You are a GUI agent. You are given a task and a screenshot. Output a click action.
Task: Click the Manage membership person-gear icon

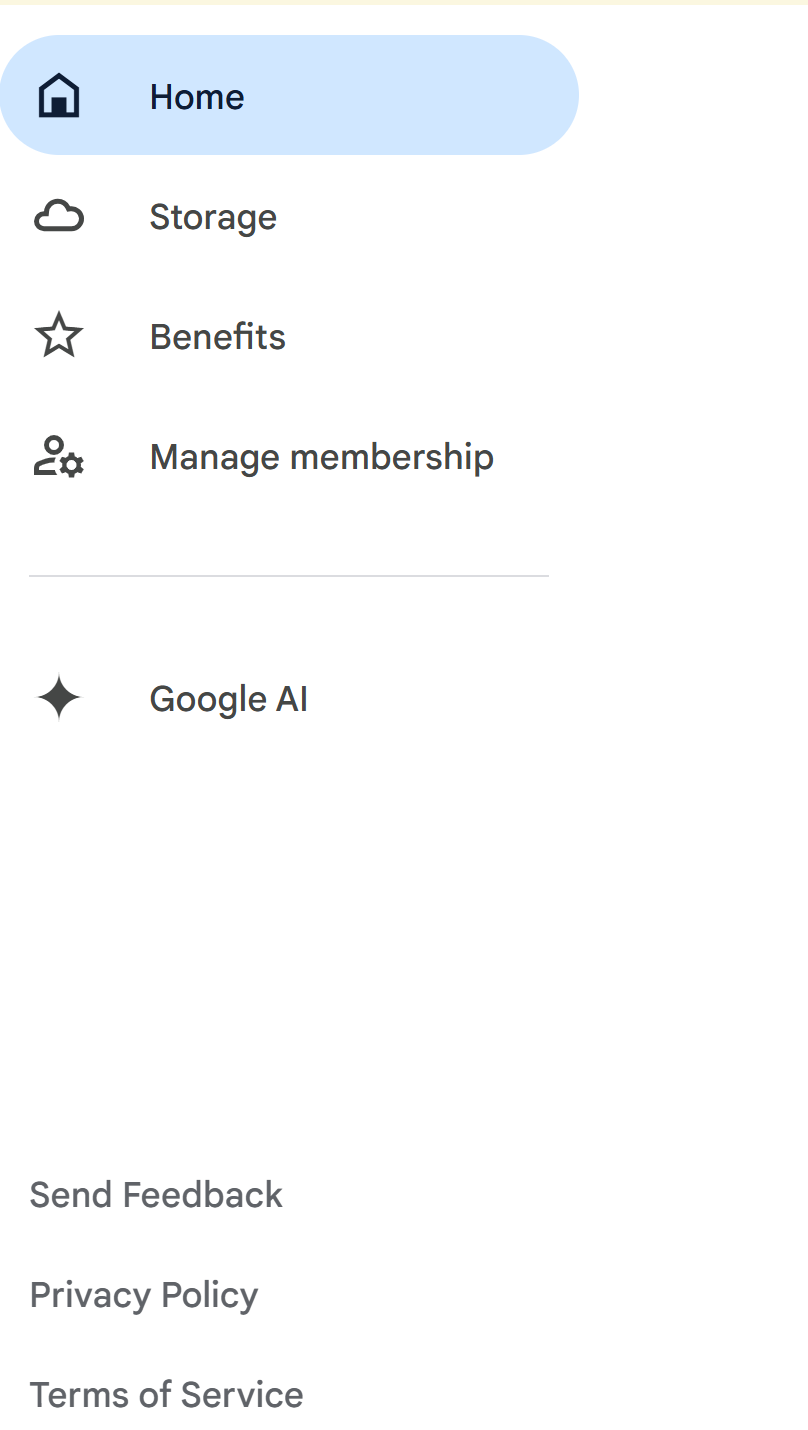[59, 457]
